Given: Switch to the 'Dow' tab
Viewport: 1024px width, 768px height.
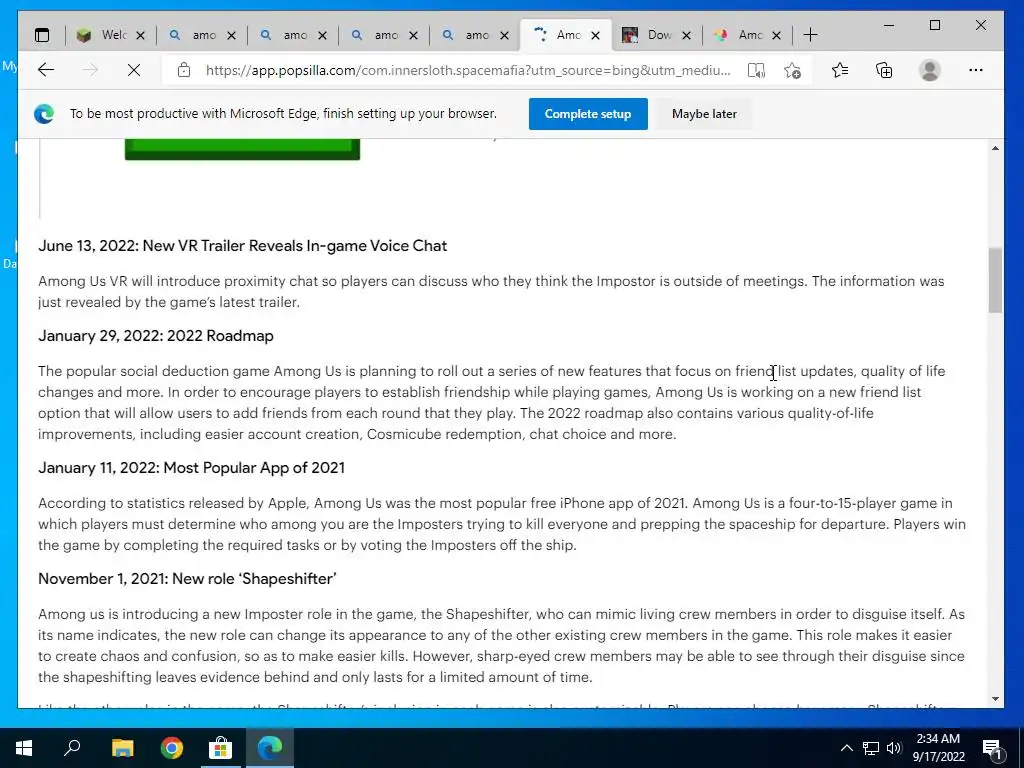Looking at the screenshot, I should coord(657,35).
